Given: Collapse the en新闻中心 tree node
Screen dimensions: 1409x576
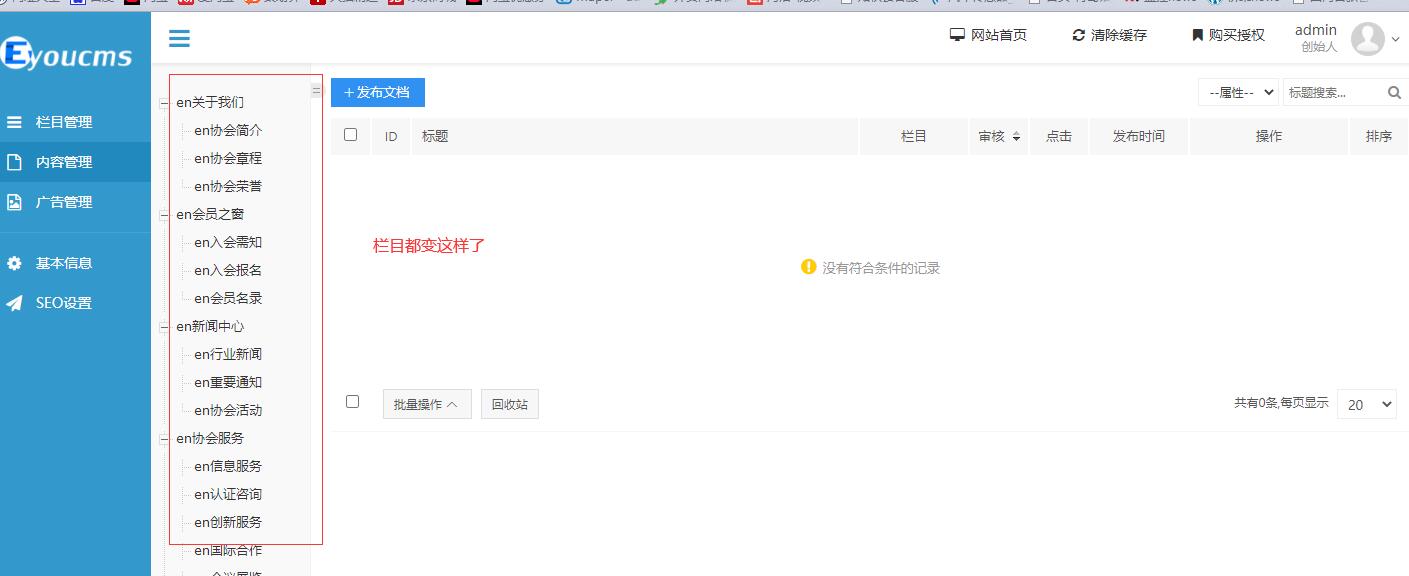Looking at the screenshot, I should tap(165, 326).
